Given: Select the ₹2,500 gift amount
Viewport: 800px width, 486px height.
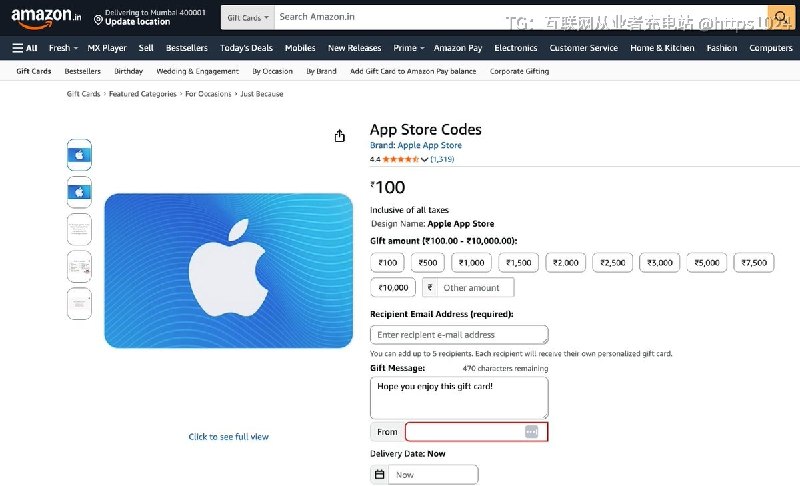Looking at the screenshot, I should click(612, 263).
